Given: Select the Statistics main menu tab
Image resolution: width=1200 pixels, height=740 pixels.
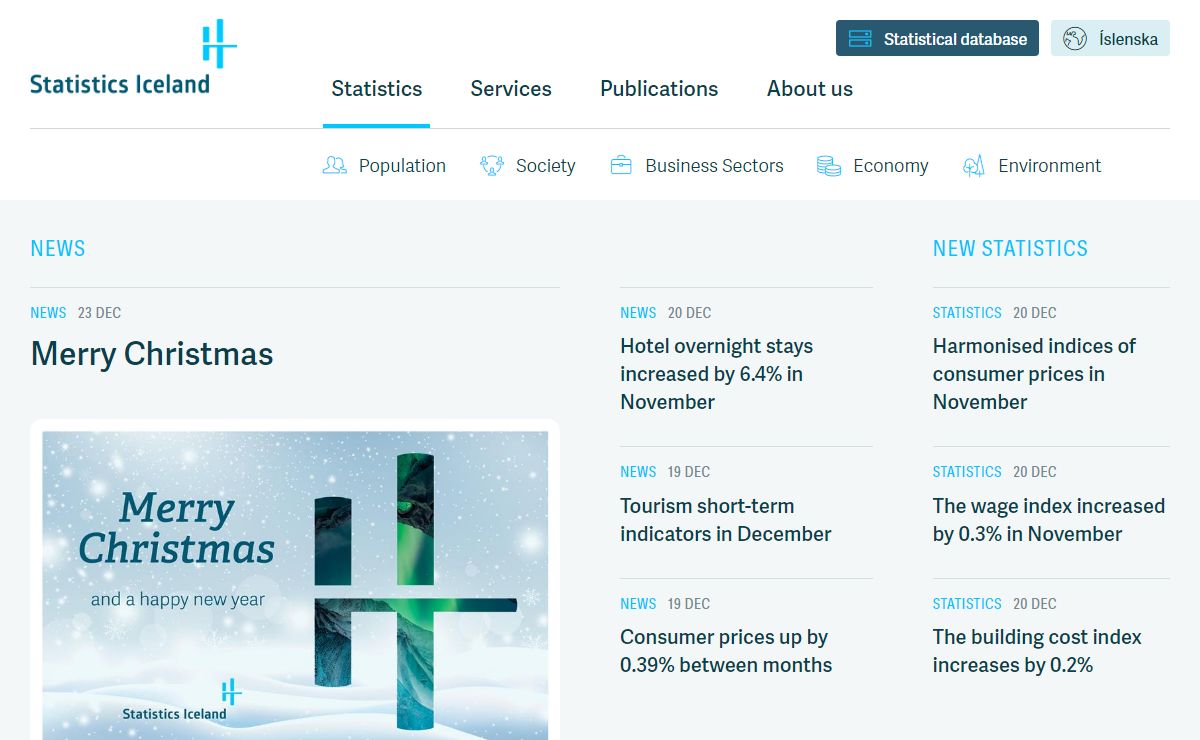Looking at the screenshot, I should pyautogui.click(x=377, y=89).
